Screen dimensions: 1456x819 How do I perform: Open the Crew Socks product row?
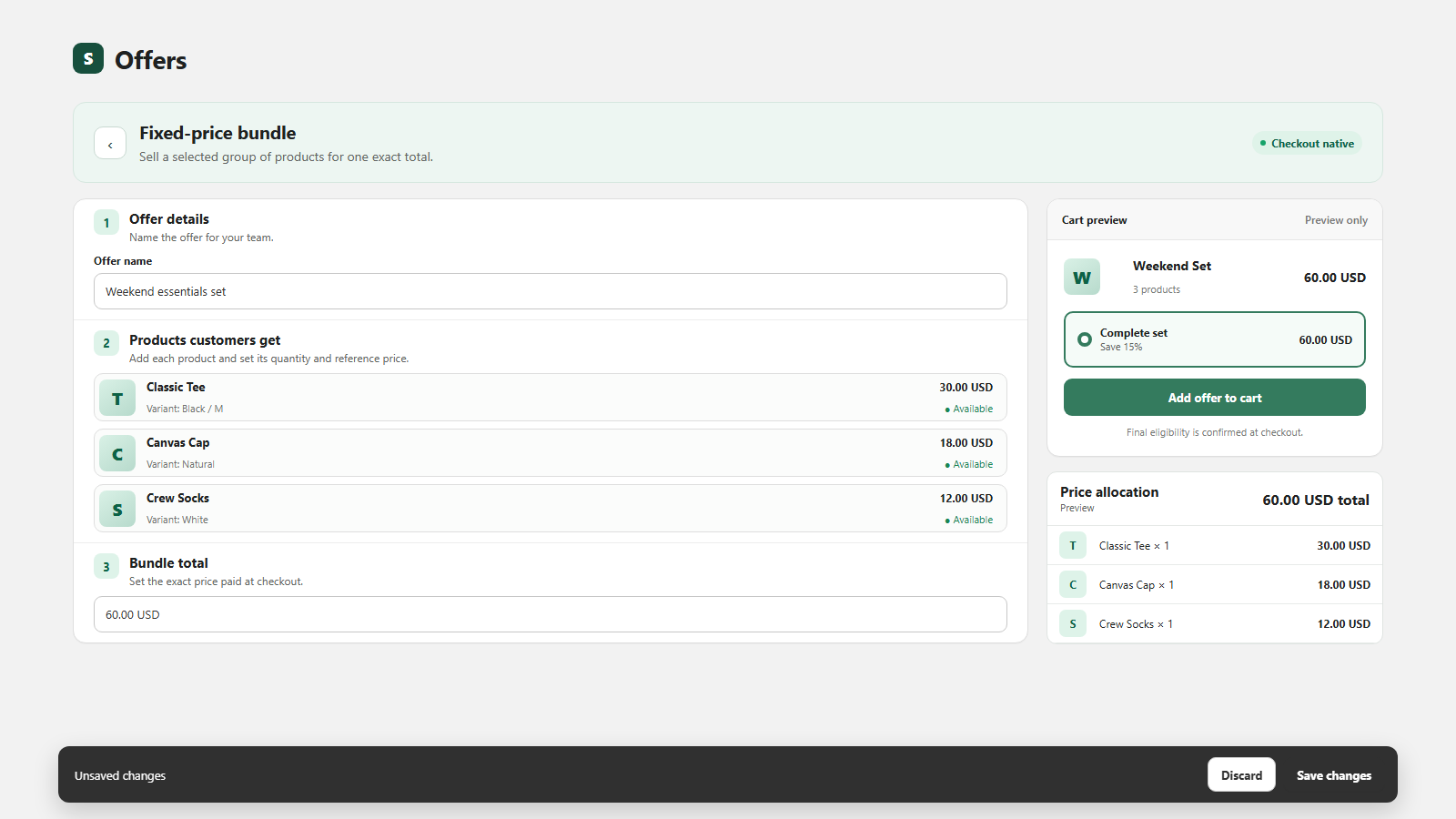point(551,509)
